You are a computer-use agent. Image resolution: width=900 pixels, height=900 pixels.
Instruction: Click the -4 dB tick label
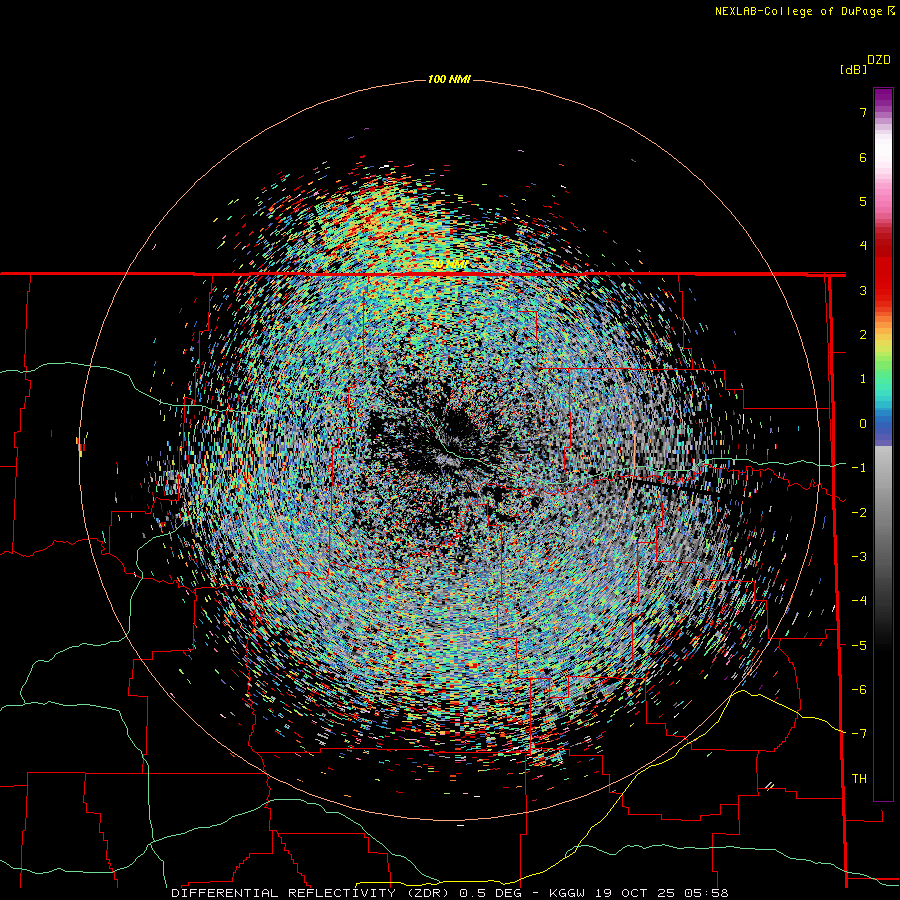click(x=859, y=601)
